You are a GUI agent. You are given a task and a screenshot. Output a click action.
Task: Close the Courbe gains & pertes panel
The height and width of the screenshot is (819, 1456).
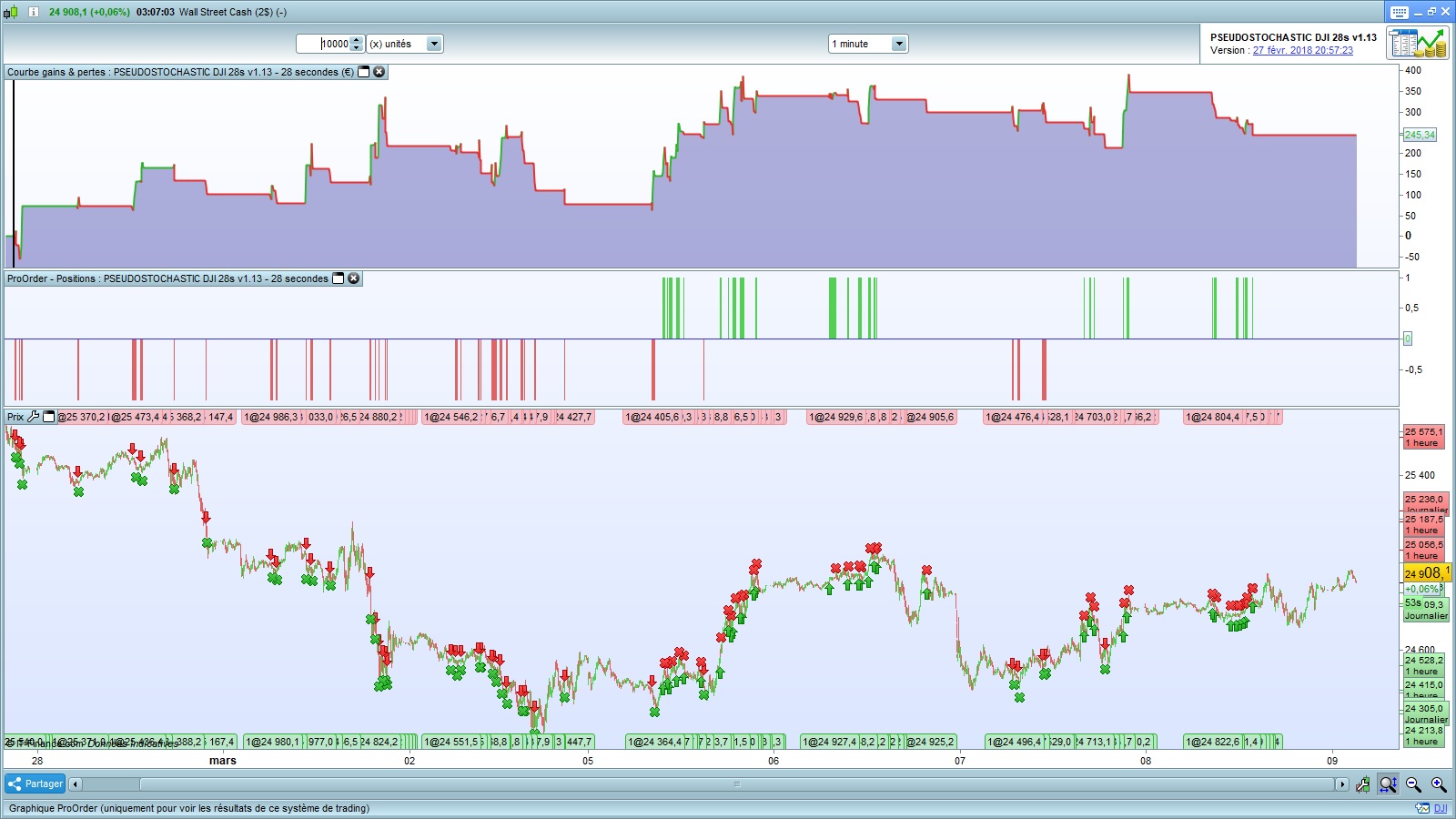tap(379, 72)
